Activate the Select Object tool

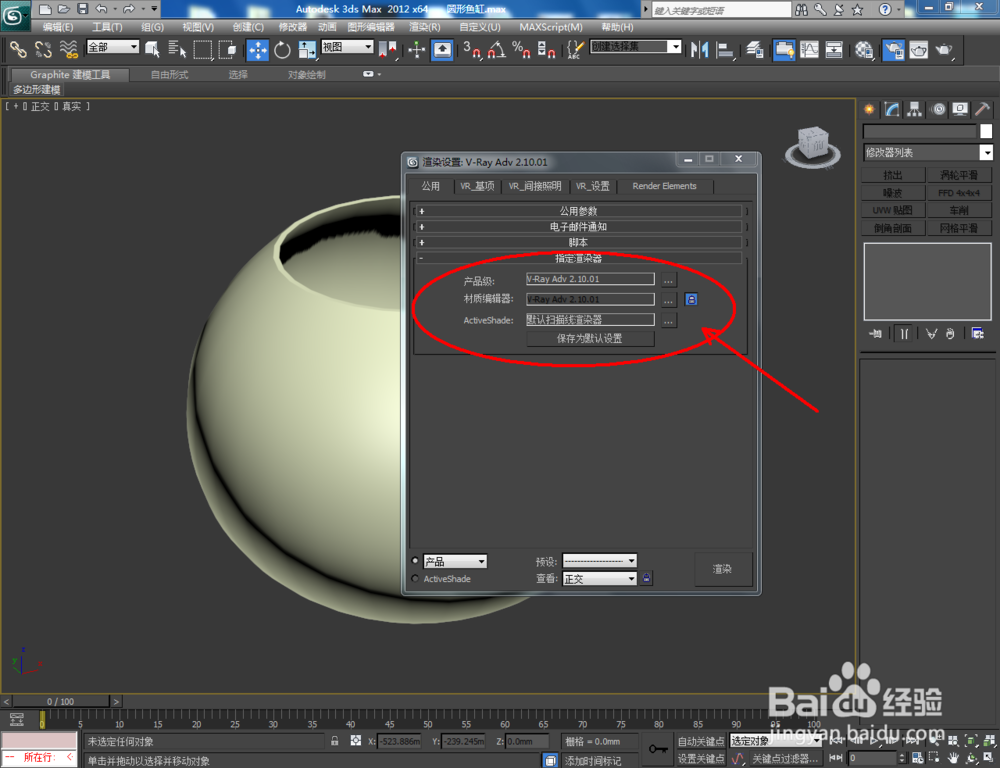click(152, 49)
